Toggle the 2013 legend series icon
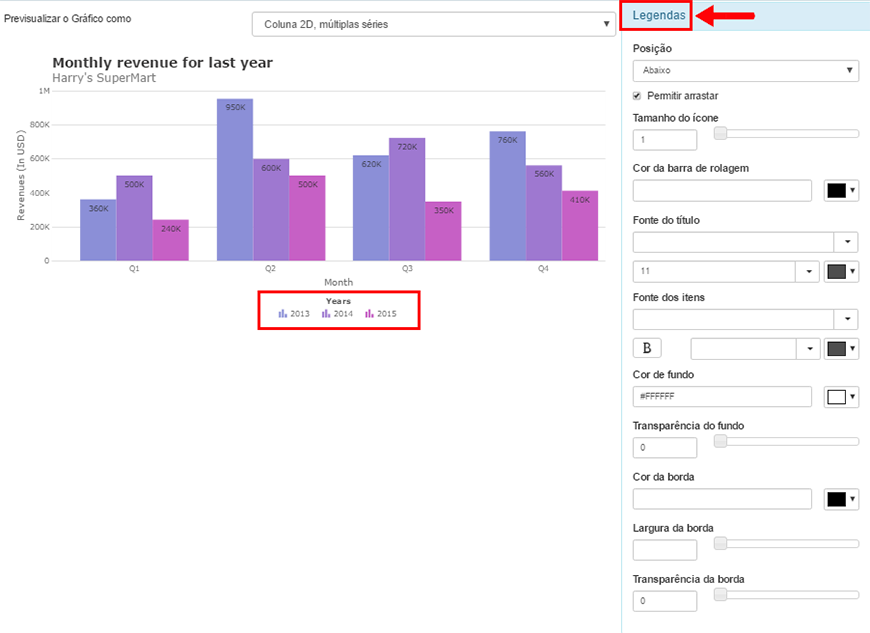This screenshot has height=633, width=870. (x=283, y=313)
